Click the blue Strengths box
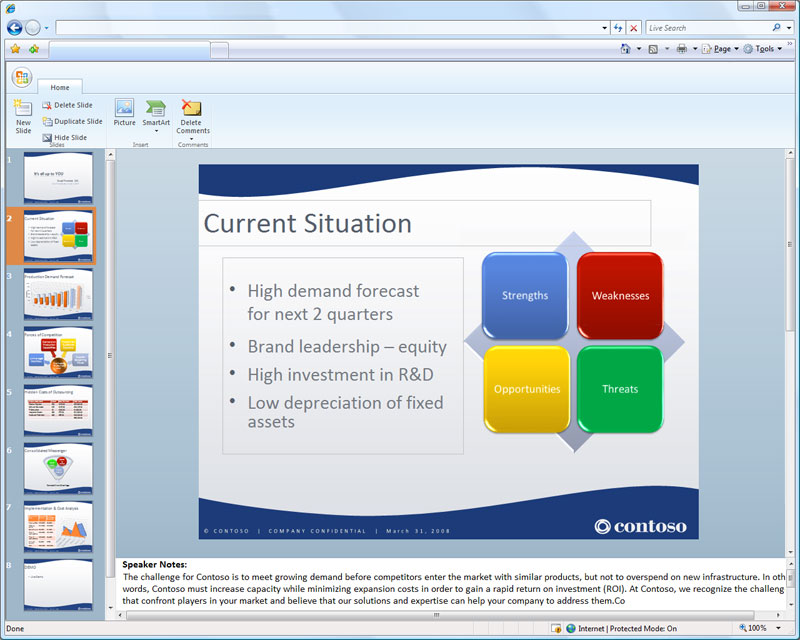 525,296
